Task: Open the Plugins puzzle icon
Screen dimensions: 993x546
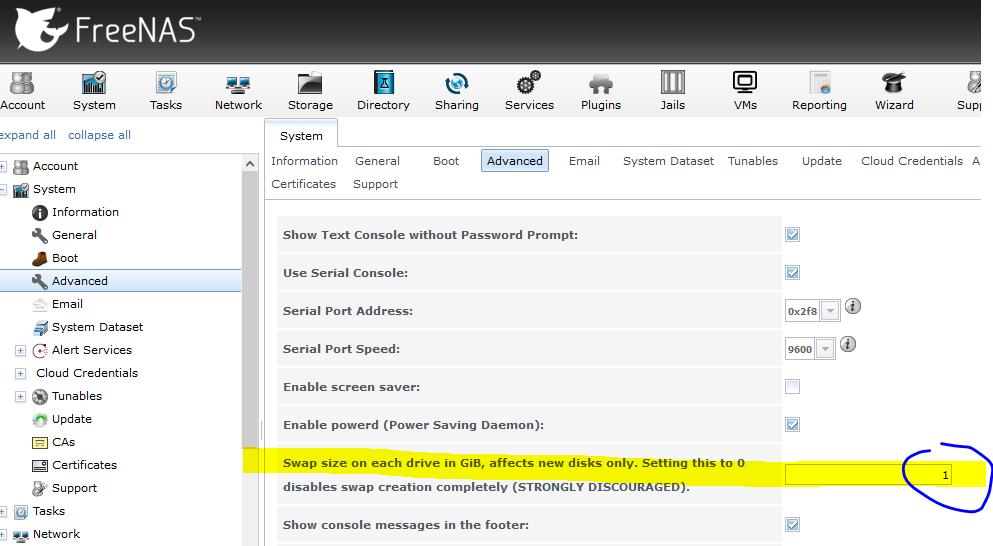Action: click(x=601, y=84)
